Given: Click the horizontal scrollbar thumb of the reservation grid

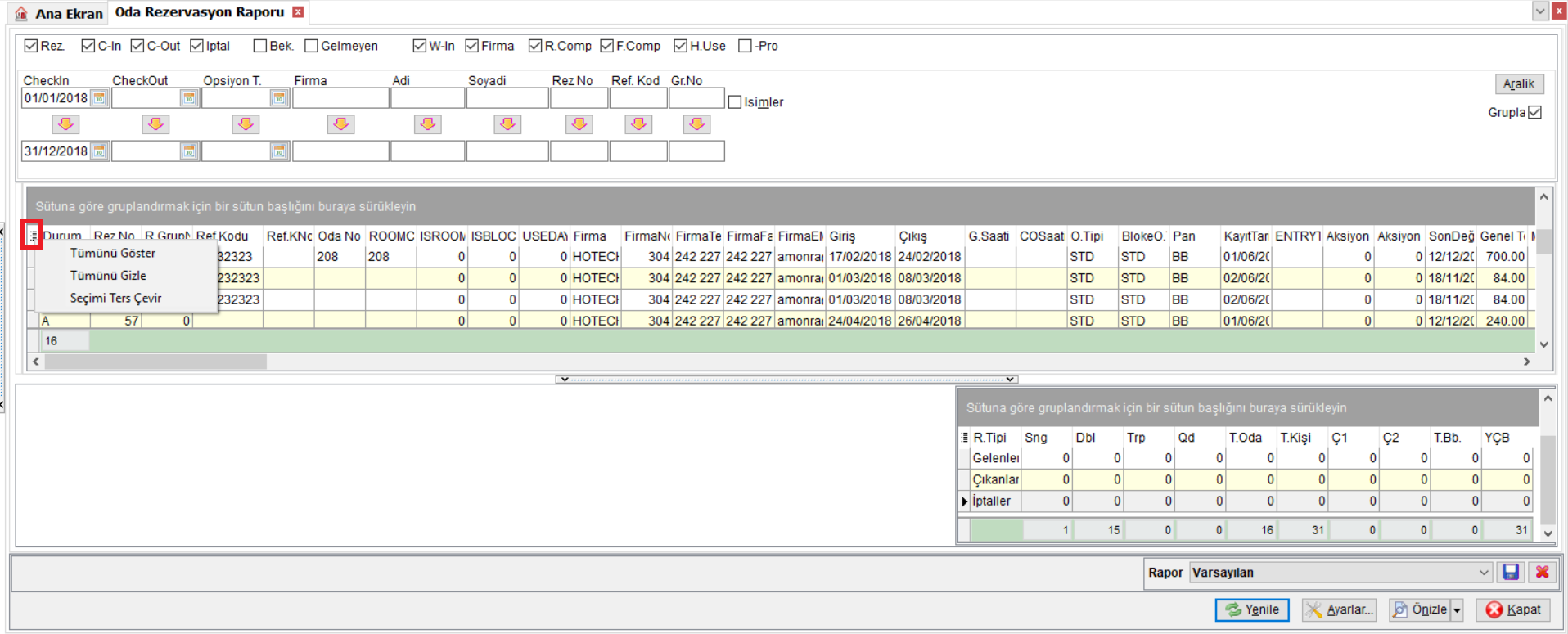Looking at the screenshot, I should 155,362.
